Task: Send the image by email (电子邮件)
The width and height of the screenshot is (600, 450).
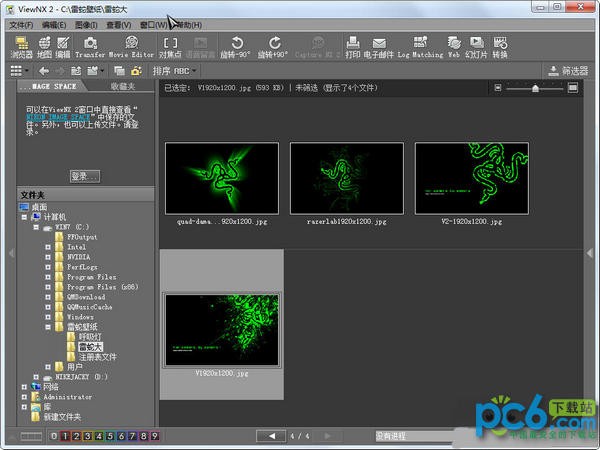Action: pos(378,47)
